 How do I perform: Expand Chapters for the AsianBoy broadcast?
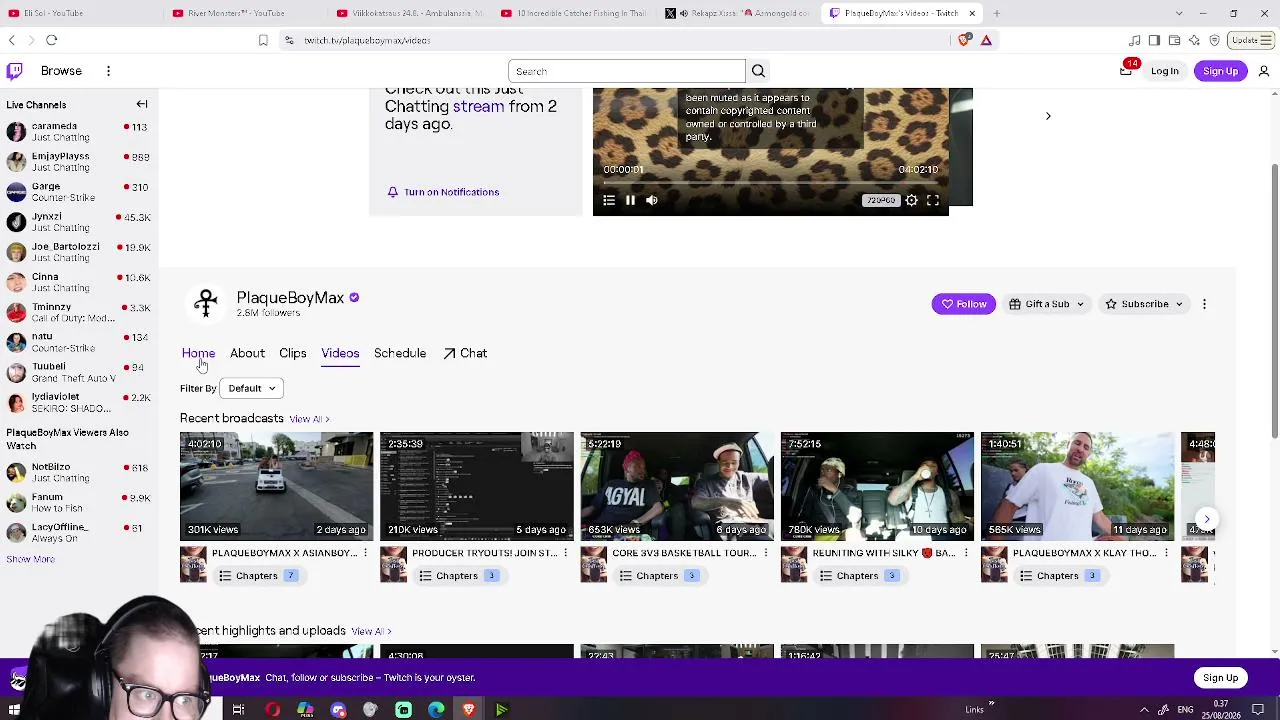[258, 576]
